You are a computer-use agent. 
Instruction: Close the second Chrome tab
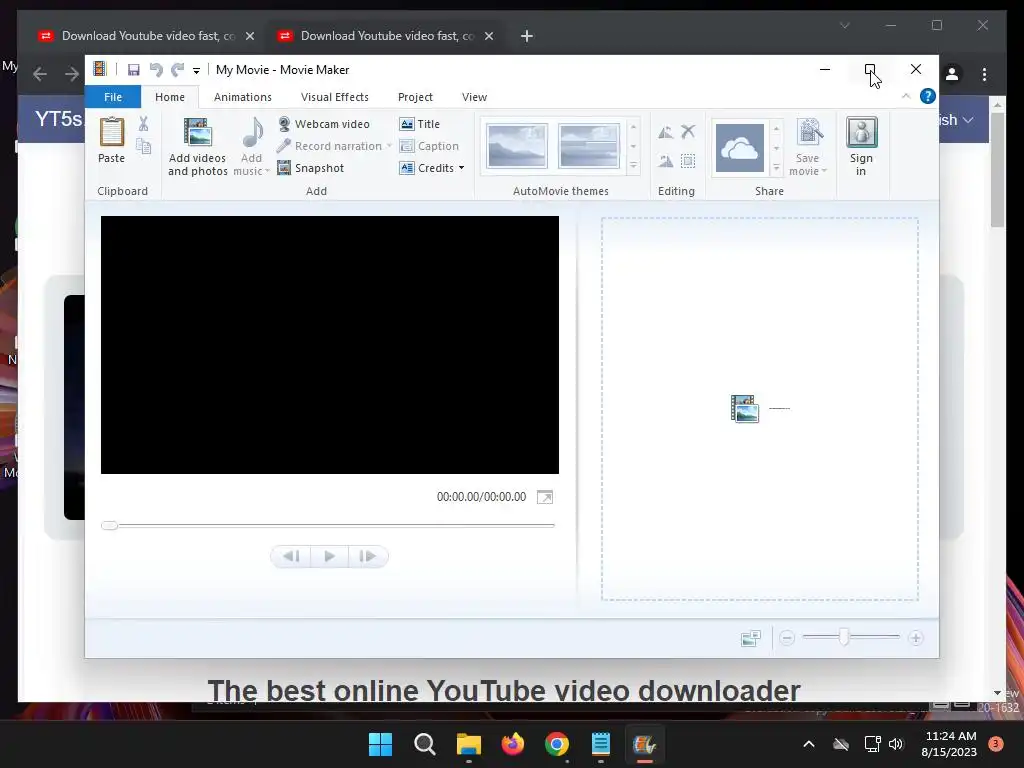488,37
